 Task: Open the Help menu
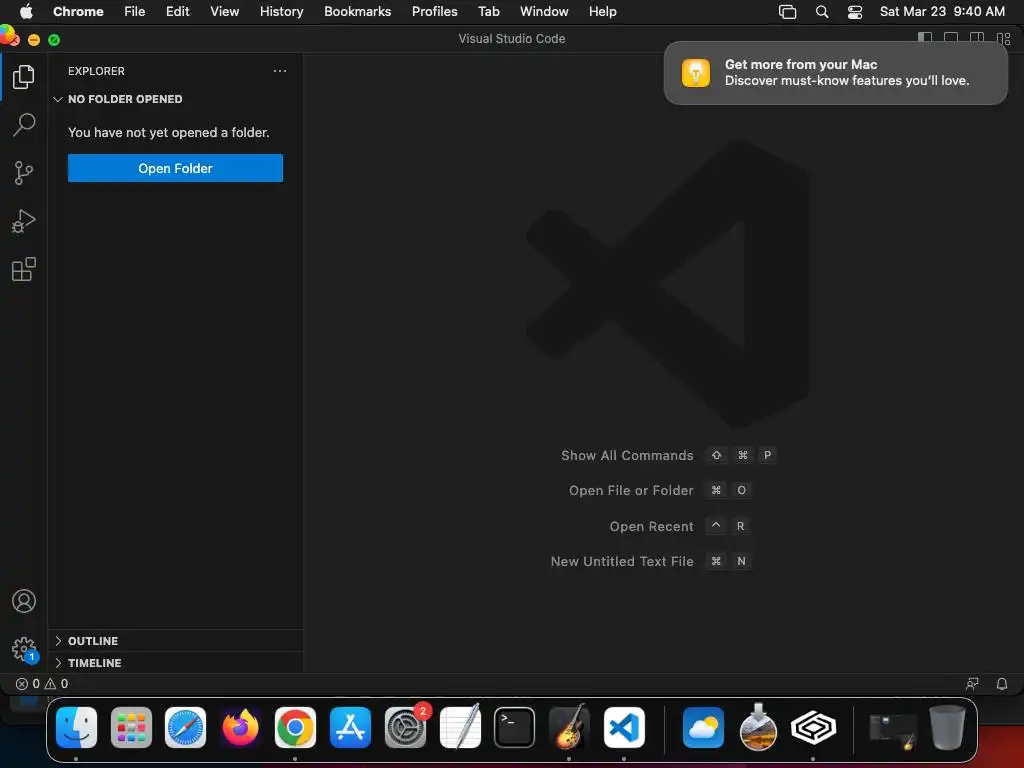pyautogui.click(x=602, y=11)
